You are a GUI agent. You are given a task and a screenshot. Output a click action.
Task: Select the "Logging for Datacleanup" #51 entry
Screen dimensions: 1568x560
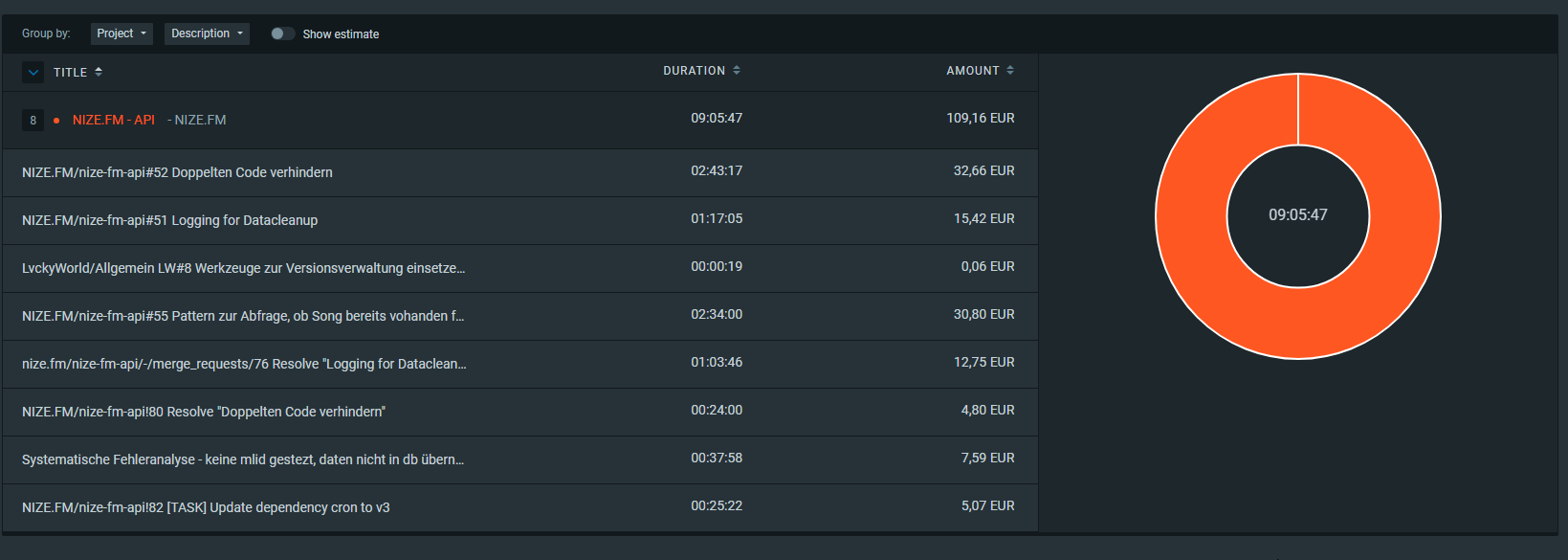pos(169,220)
